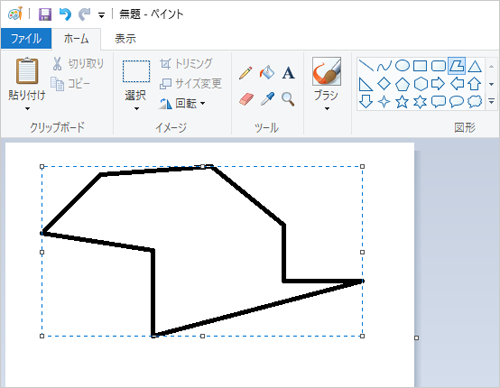Select the Hexagon shape

[x=420, y=84]
